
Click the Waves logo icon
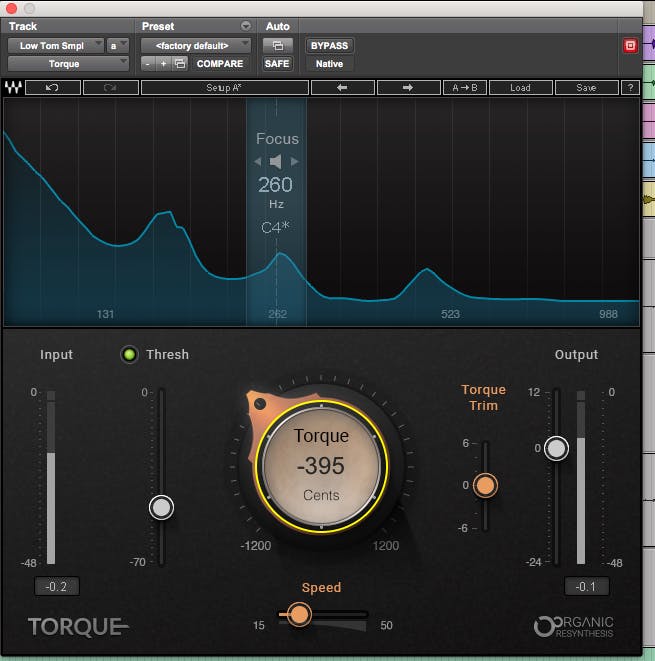[x=13, y=87]
